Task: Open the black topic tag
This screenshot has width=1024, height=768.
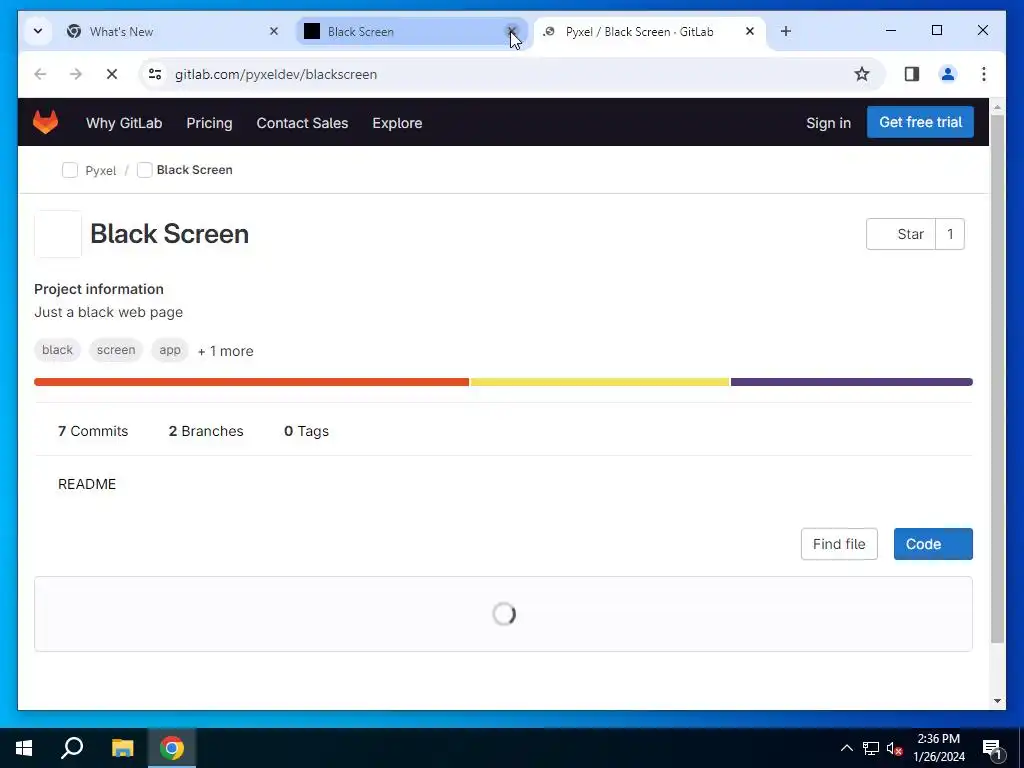Action: click(x=57, y=350)
